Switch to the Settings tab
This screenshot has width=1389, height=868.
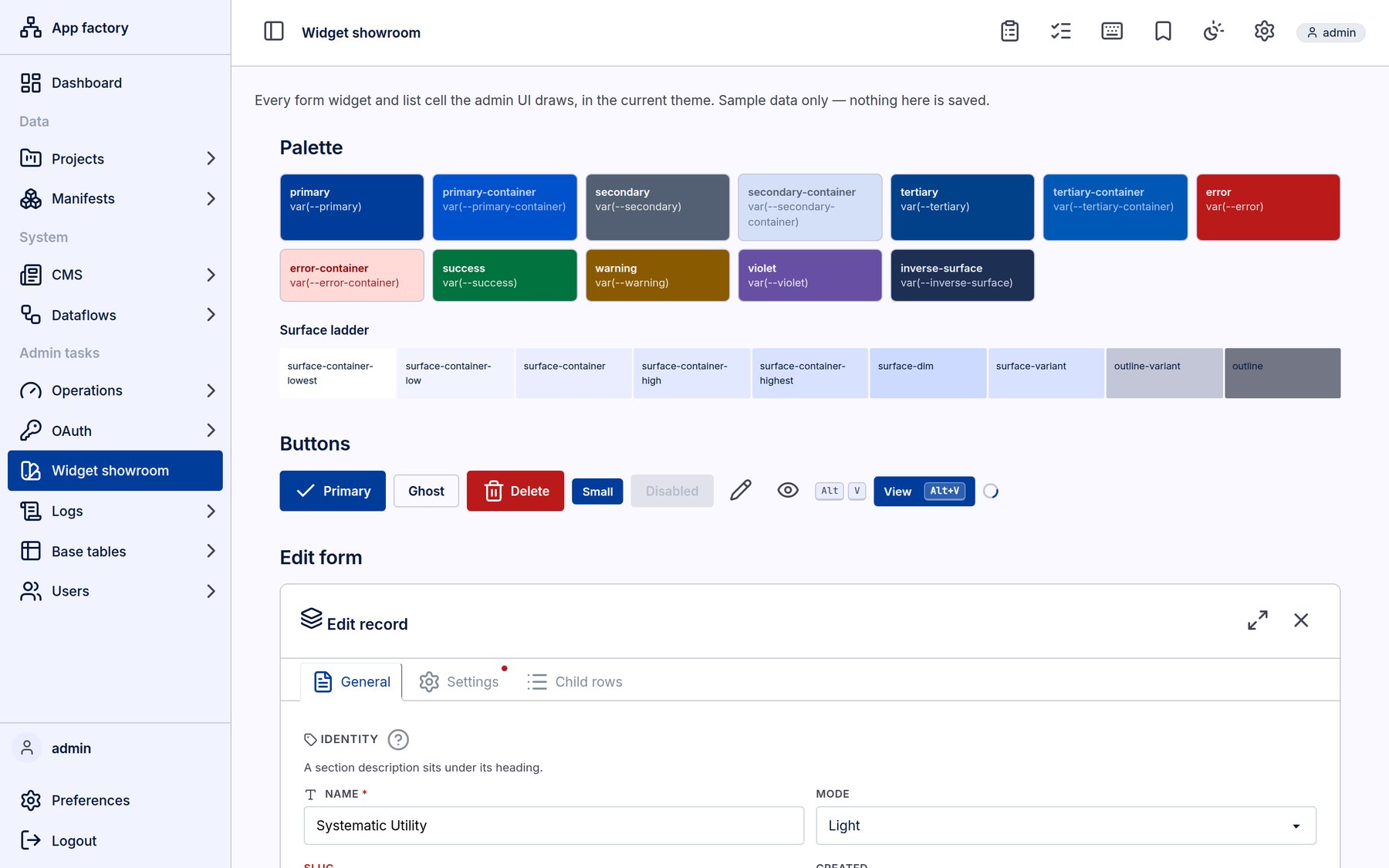click(x=459, y=682)
